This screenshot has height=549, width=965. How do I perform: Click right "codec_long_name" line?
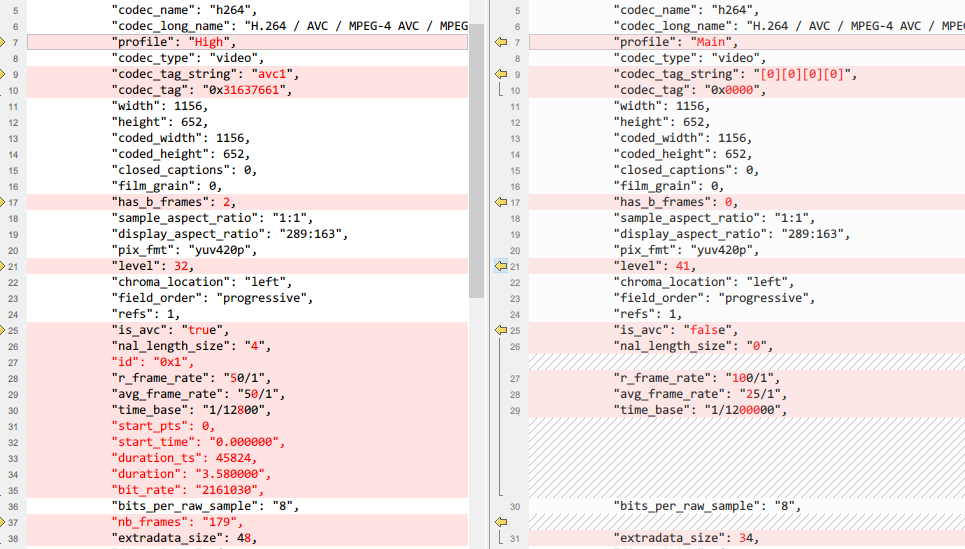click(x=747, y=26)
